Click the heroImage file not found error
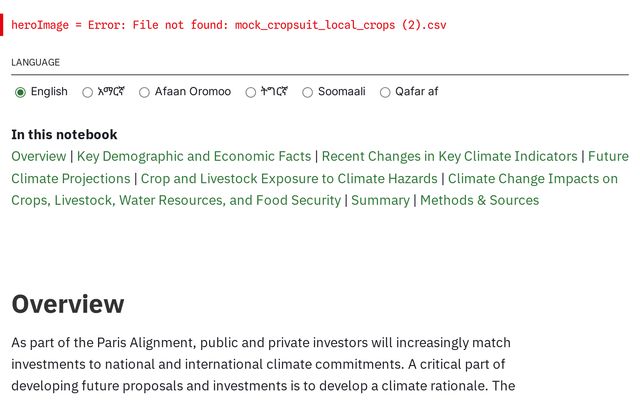This screenshot has width=640, height=400. (229, 24)
